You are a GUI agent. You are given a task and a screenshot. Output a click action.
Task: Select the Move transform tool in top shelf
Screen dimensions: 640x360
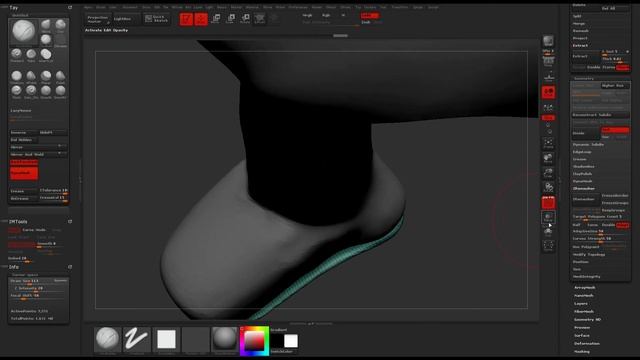(x=216, y=19)
